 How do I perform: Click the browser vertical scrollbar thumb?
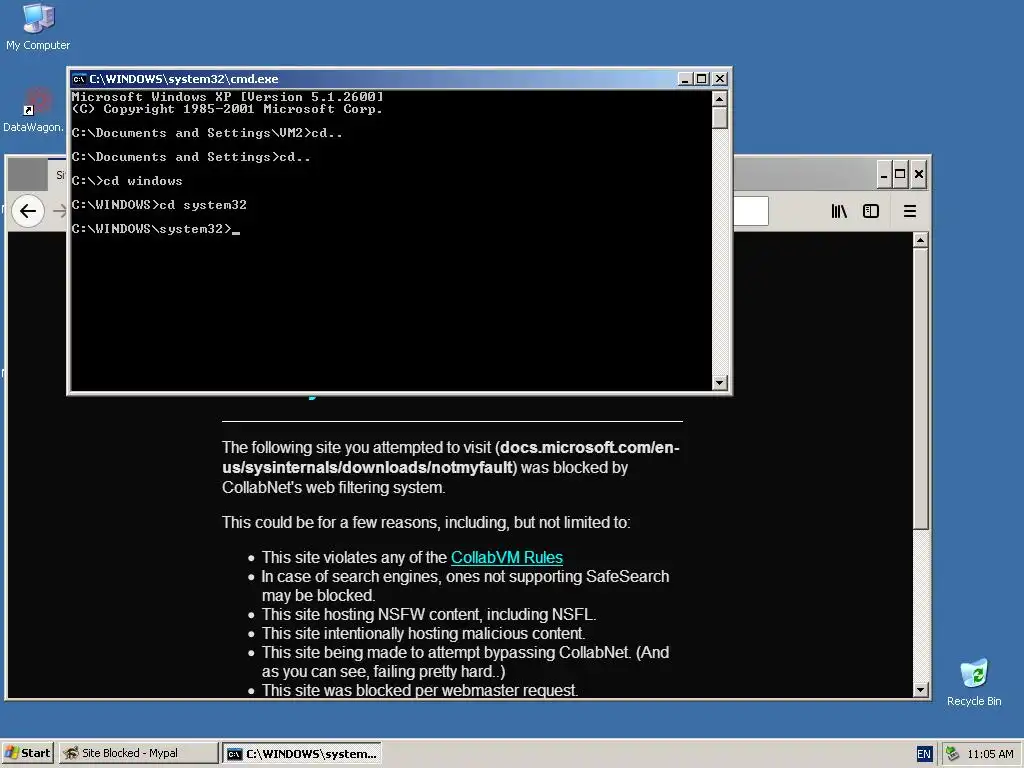921,388
